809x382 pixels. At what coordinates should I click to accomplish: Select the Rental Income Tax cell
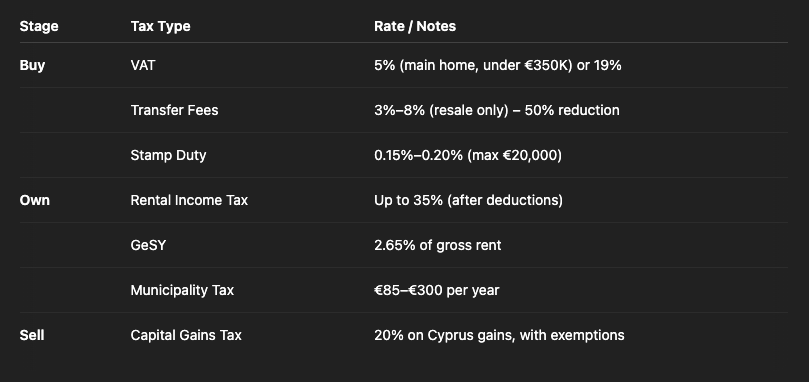click(189, 200)
